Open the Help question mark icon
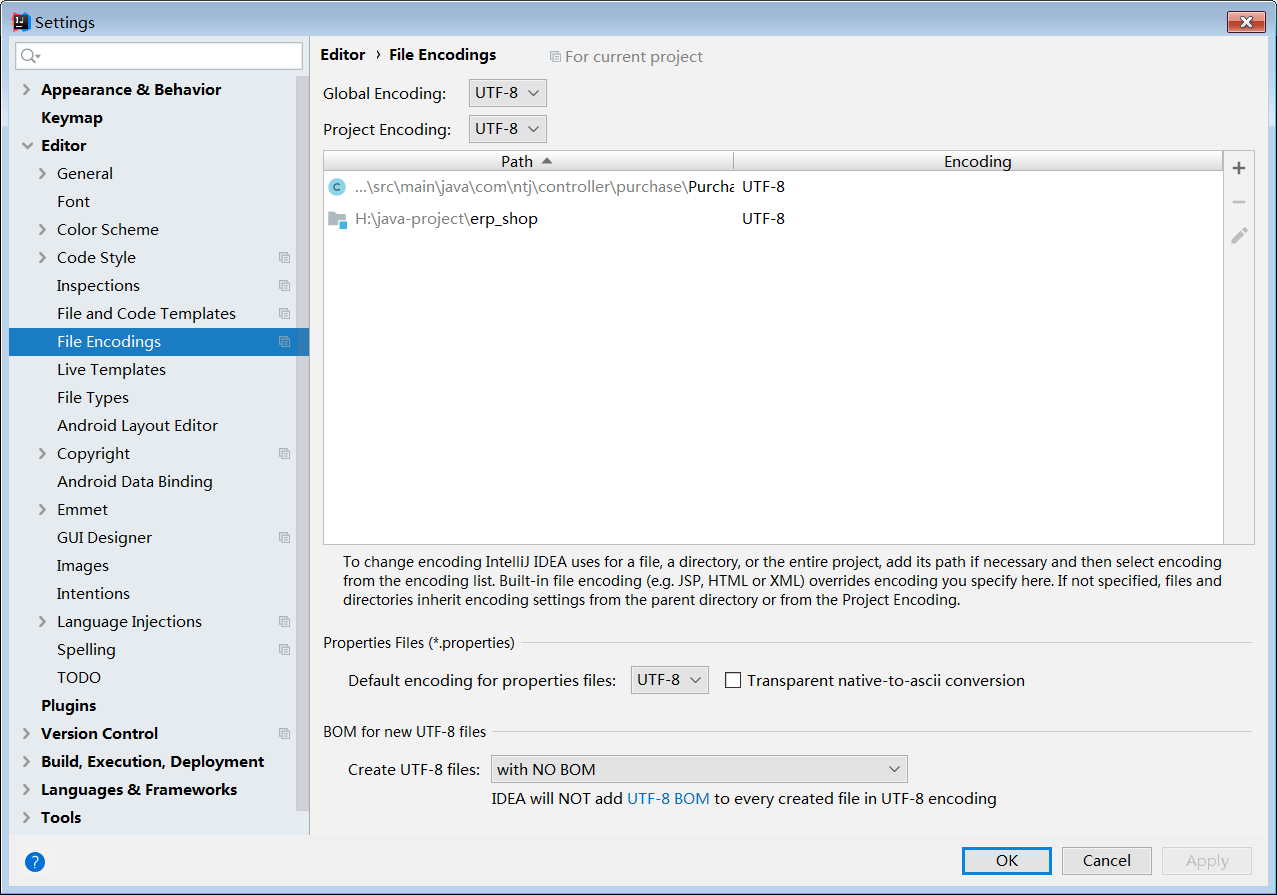This screenshot has height=895, width=1277. 35,862
